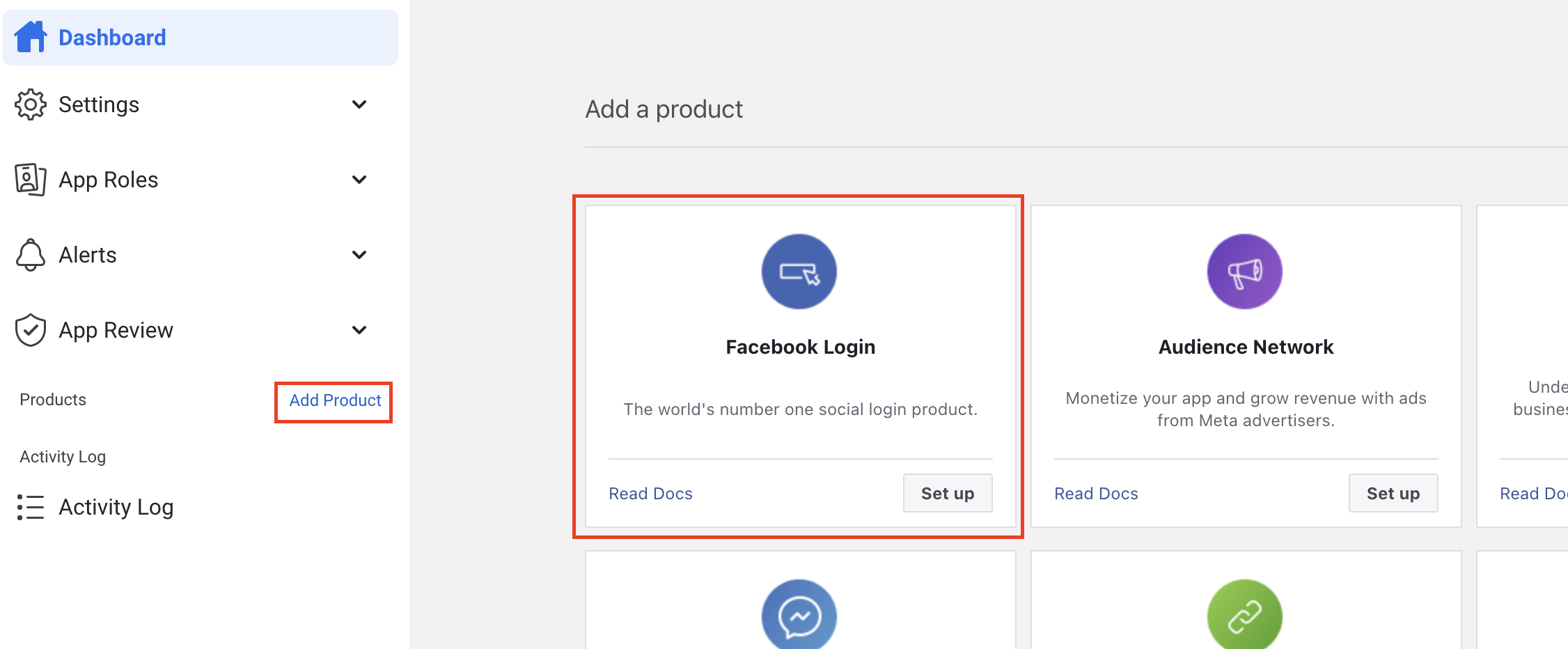Screen dimensions: 1568x649
Task: Open the Dashboard menu item
Action: point(201,38)
